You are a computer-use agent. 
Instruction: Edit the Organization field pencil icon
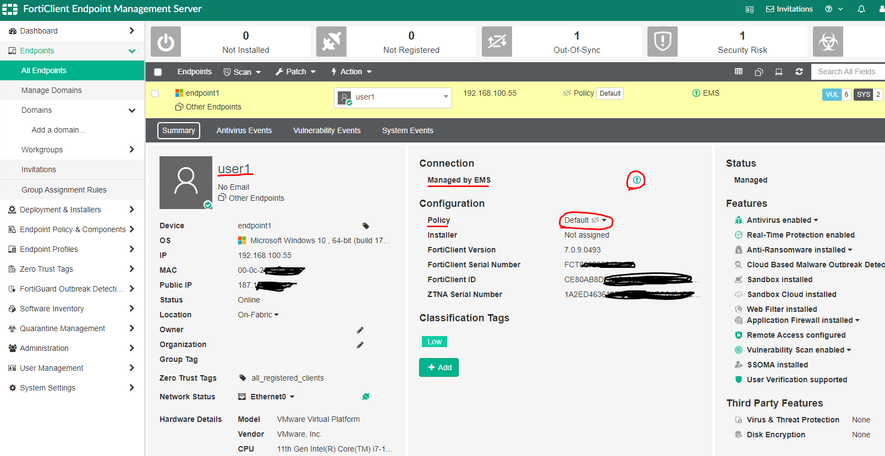tap(360, 344)
